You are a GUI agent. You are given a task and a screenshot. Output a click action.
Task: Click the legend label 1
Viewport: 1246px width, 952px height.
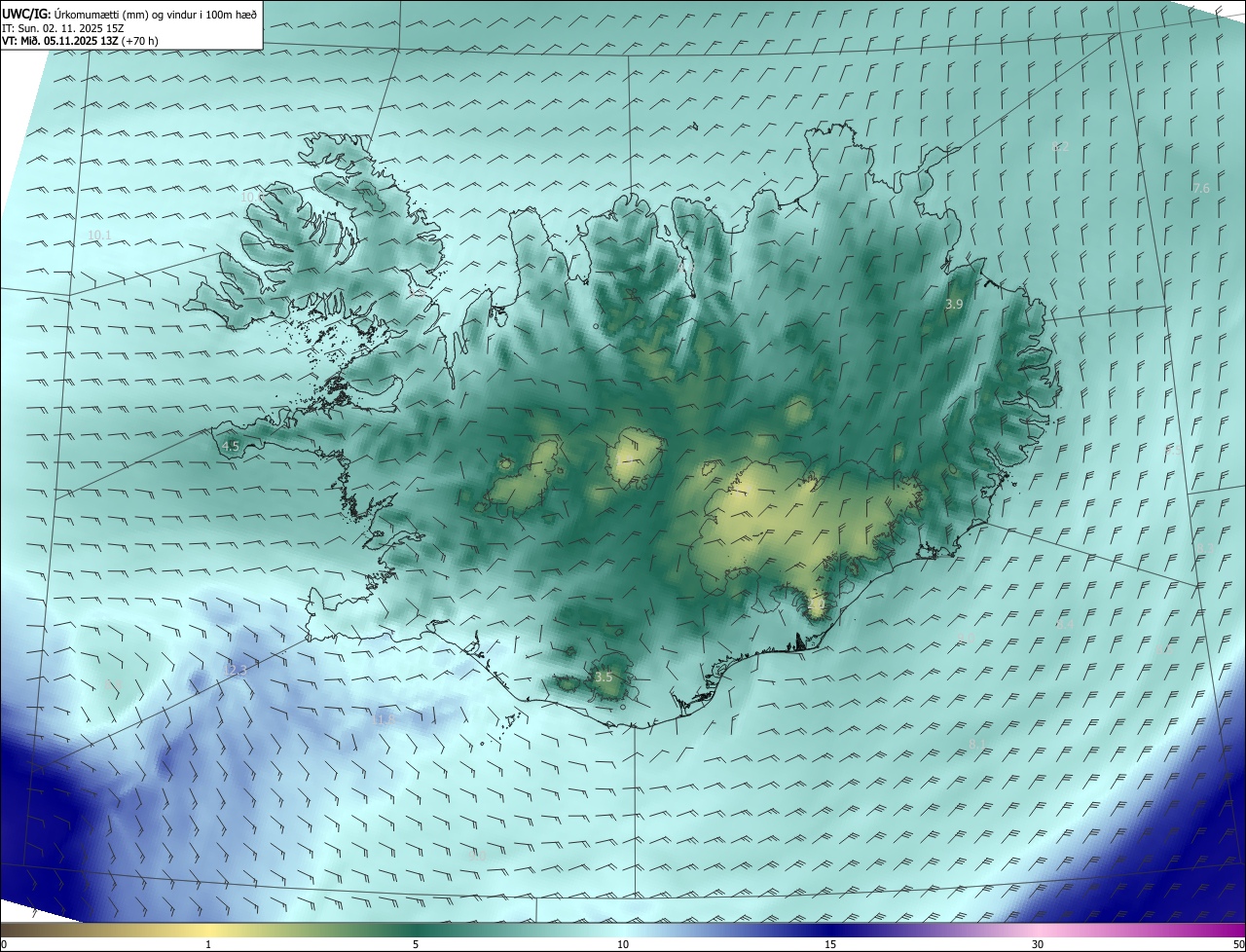click(x=208, y=944)
